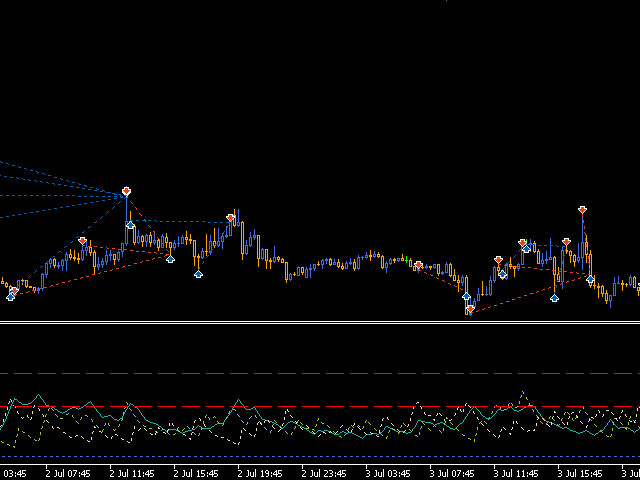Click the '3 Jul 15:45' time axis label
The image size is (640, 480).
pos(580,473)
